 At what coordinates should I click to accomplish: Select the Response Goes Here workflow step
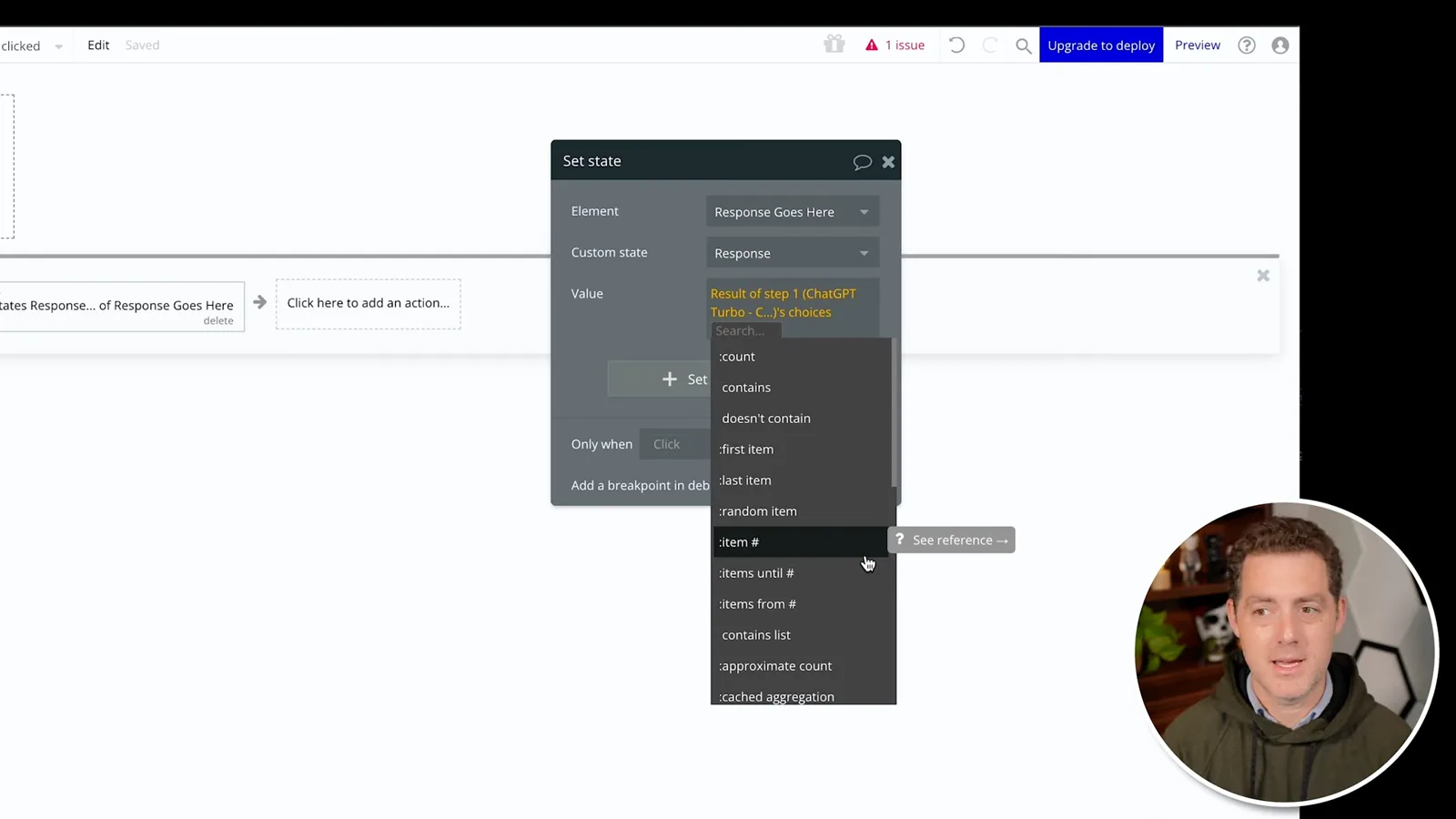[121, 306]
